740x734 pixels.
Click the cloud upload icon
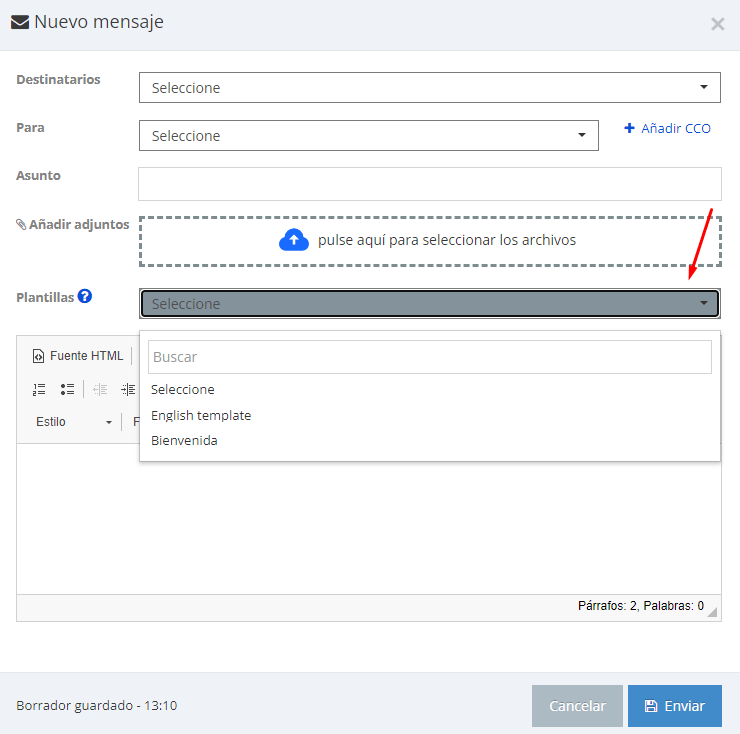(x=294, y=240)
